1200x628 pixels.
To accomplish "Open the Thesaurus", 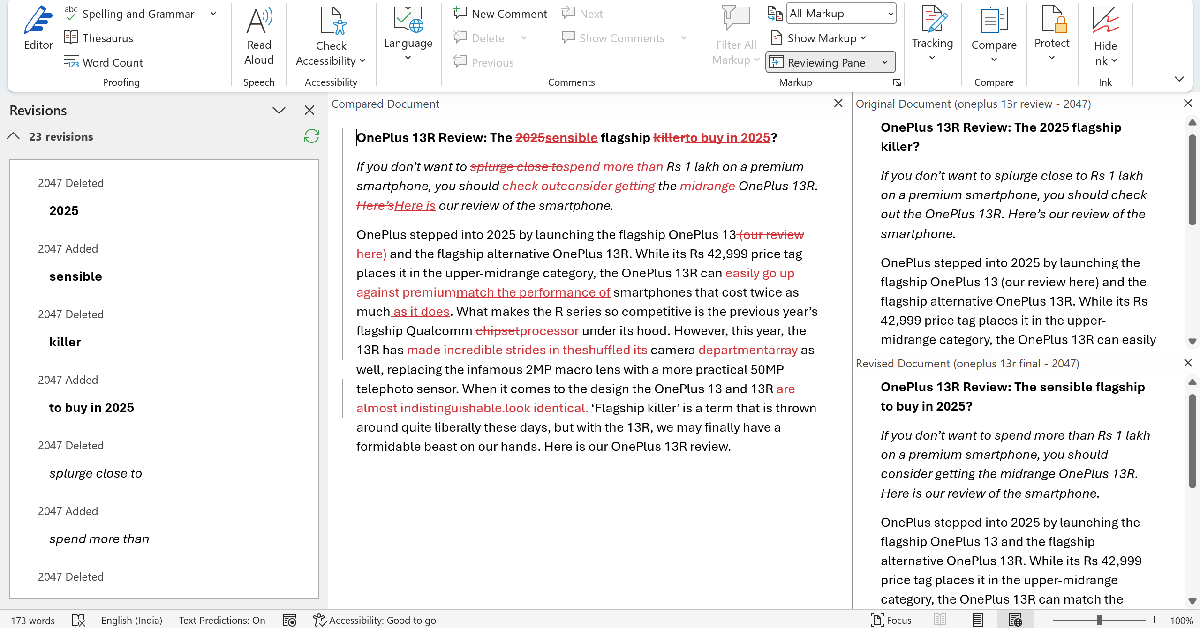I will [100, 38].
